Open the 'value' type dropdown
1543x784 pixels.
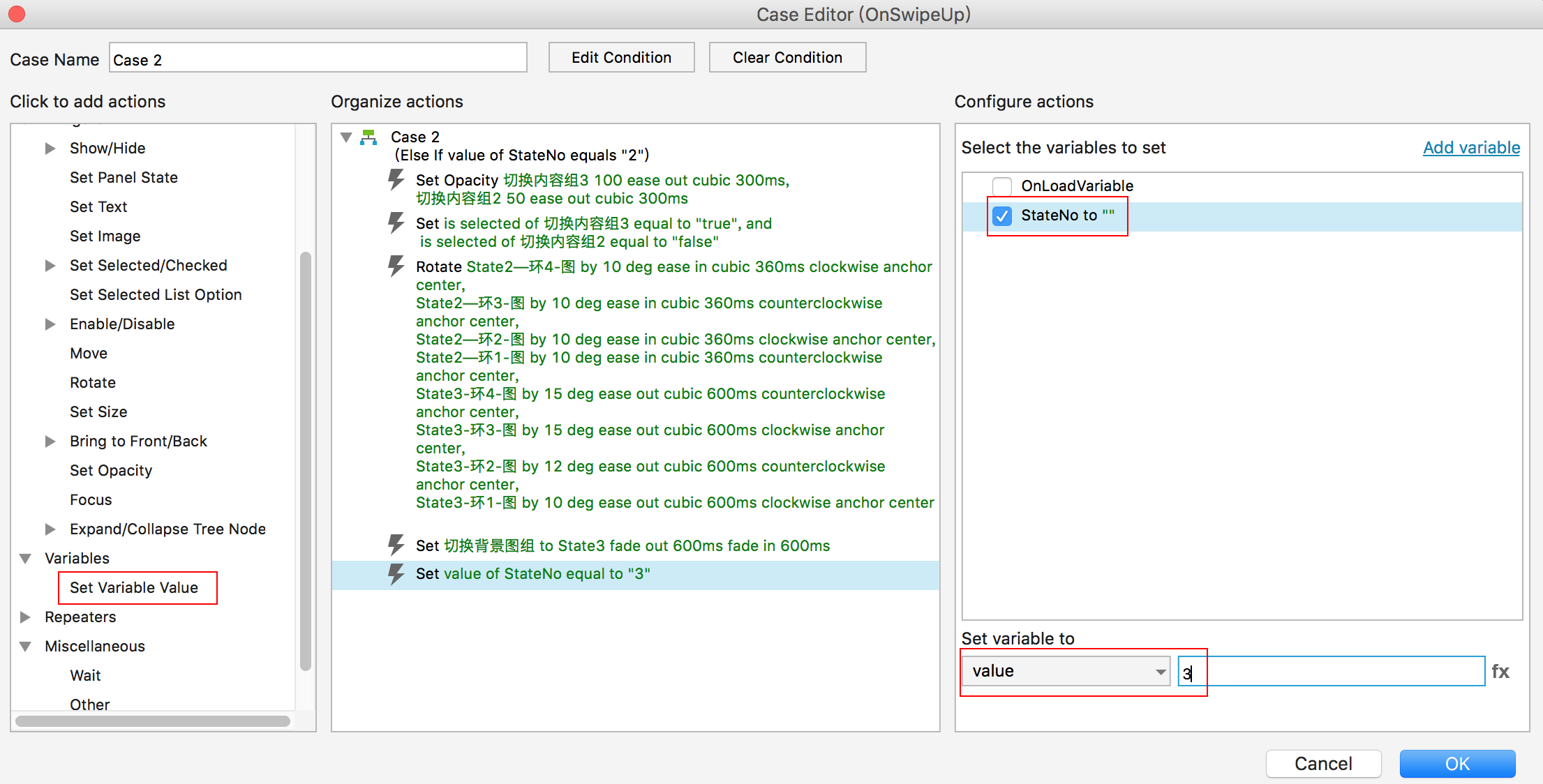(x=1065, y=671)
